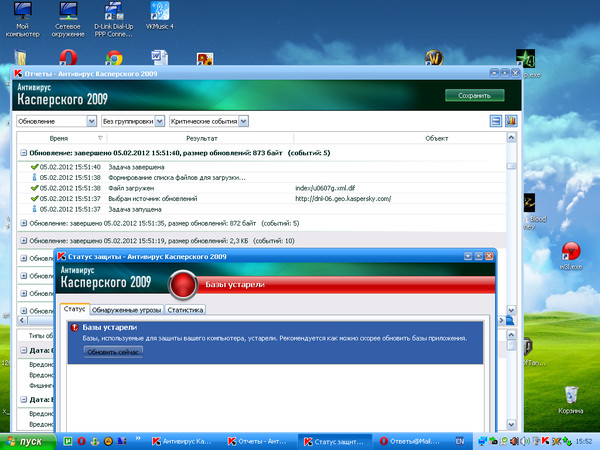Click the Opera icon in quick launch
The image size is (600, 450).
81,441
